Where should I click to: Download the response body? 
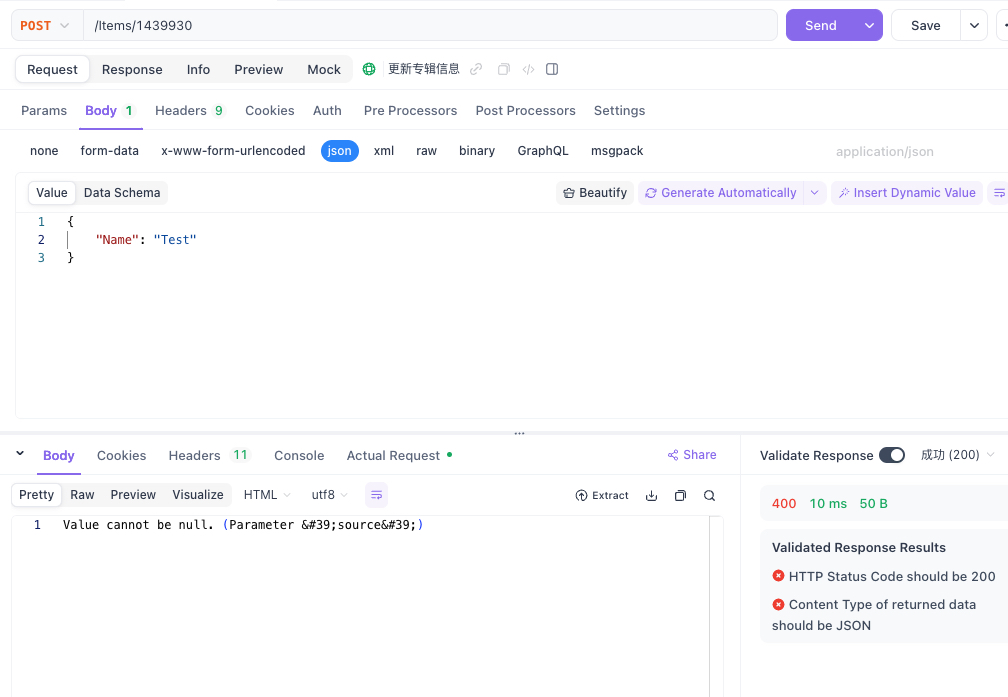(652, 495)
